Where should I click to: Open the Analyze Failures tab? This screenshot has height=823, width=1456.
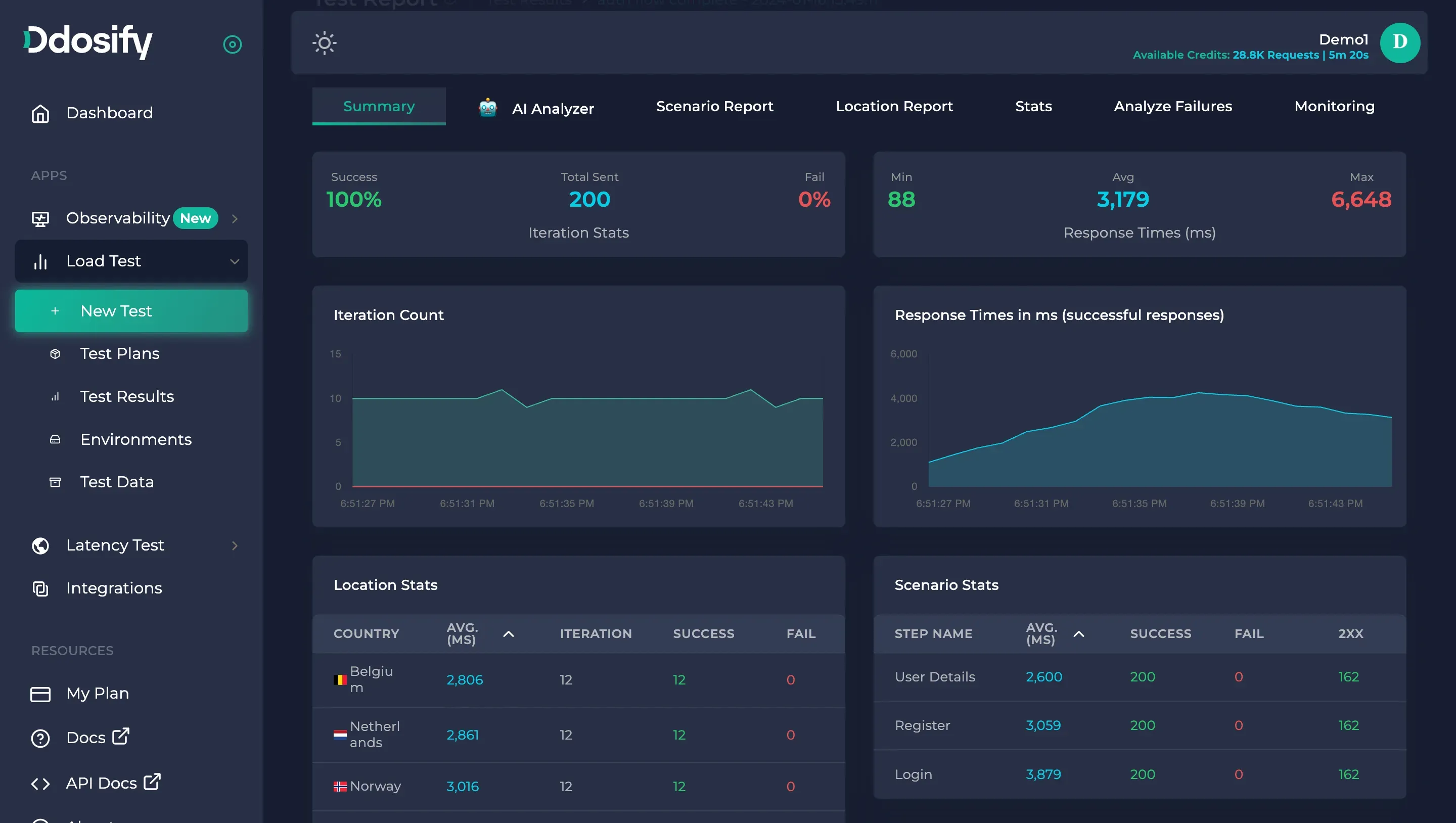click(x=1173, y=106)
